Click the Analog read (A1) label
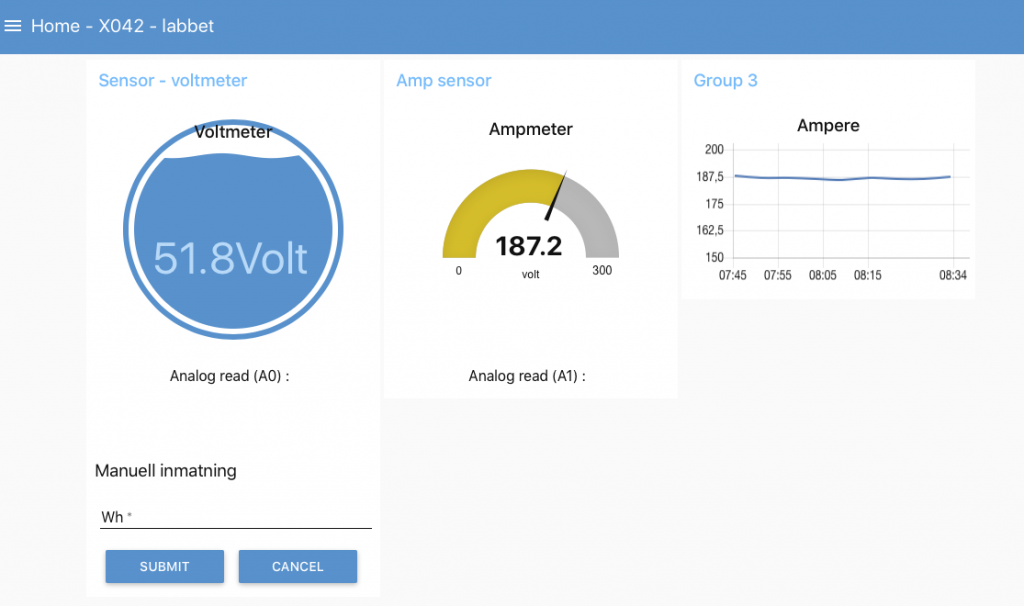This screenshot has height=606, width=1024. coord(527,376)
